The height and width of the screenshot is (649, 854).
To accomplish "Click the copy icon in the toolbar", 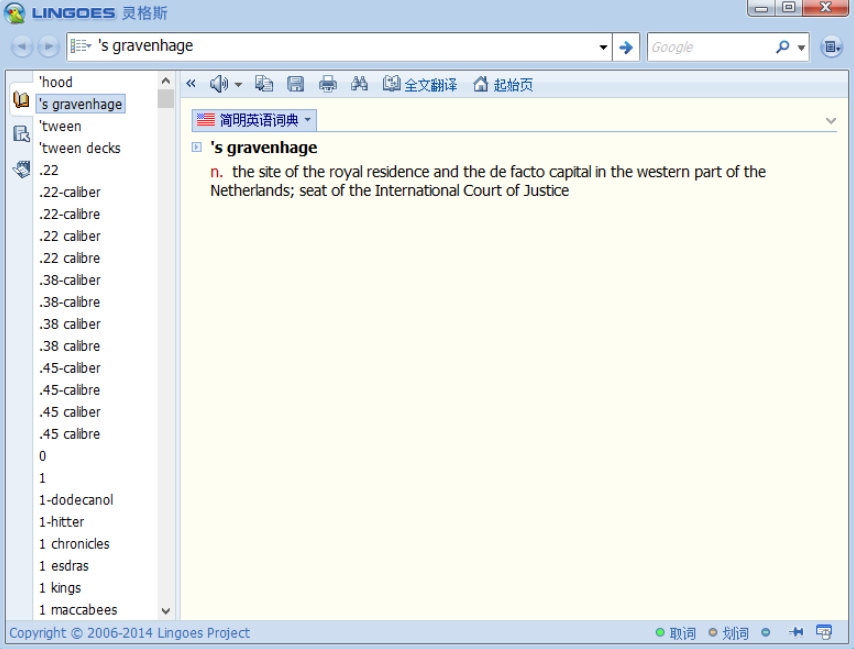I will 264,85.
